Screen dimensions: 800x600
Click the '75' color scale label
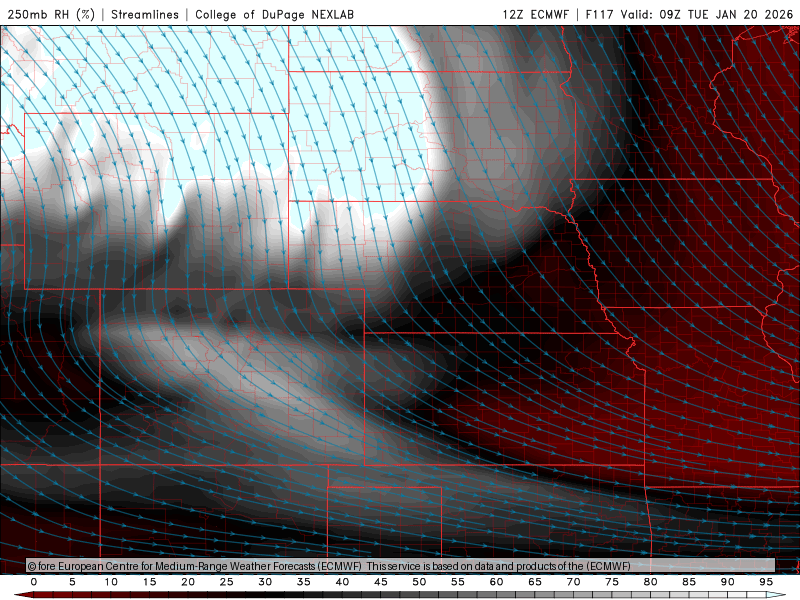coord(612,582)
